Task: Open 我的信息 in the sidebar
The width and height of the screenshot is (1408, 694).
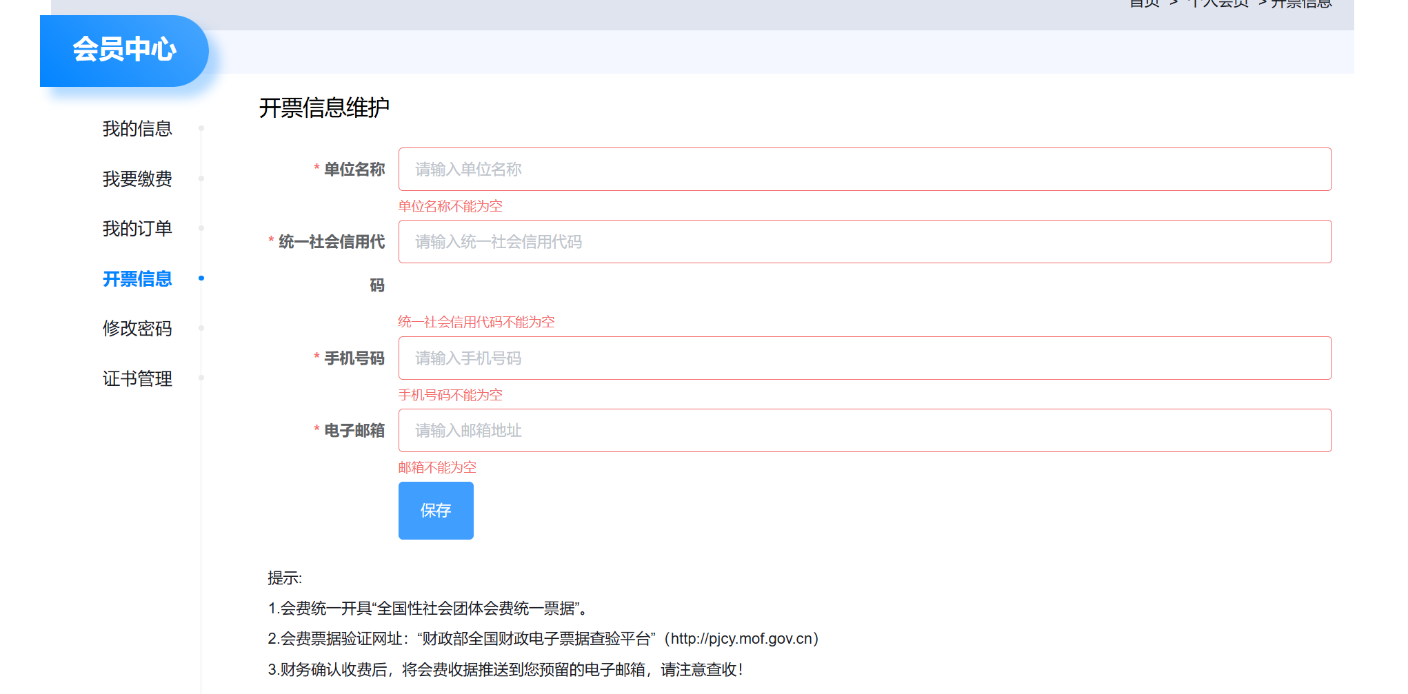Action: 137,129
